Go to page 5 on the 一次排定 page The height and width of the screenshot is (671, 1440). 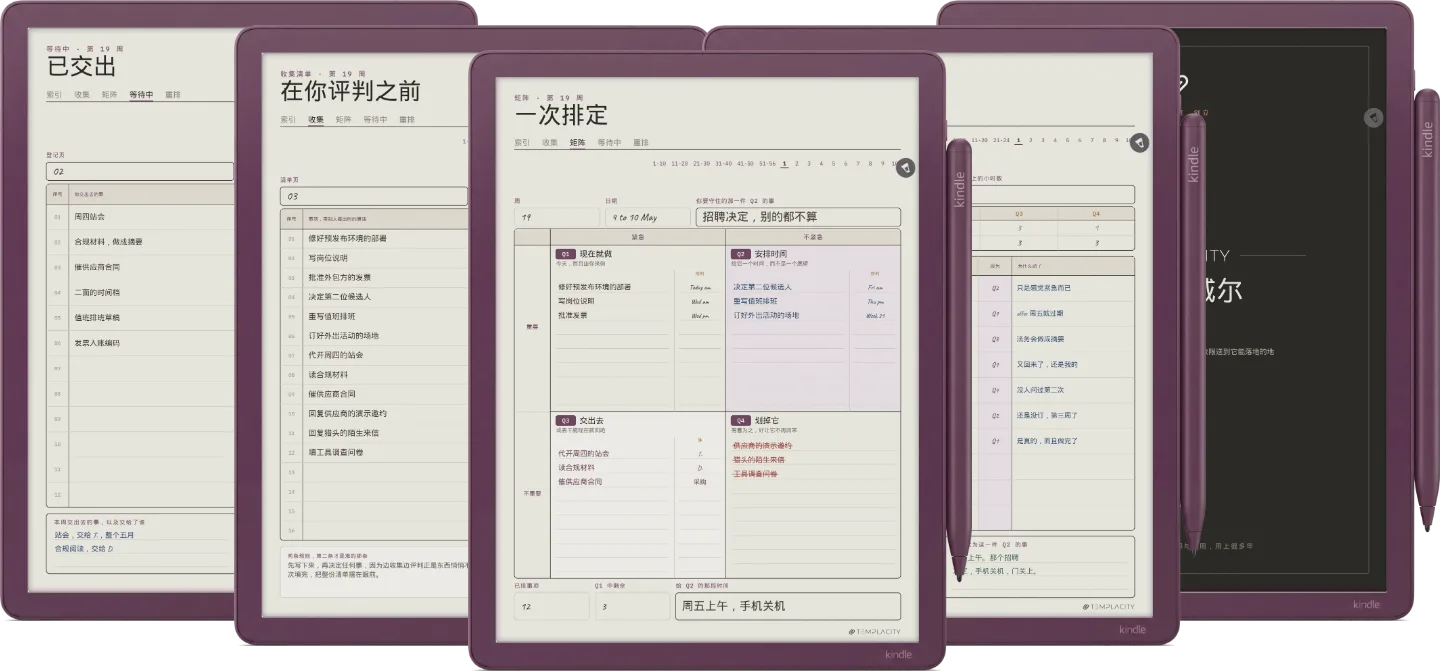click(834, 164)
